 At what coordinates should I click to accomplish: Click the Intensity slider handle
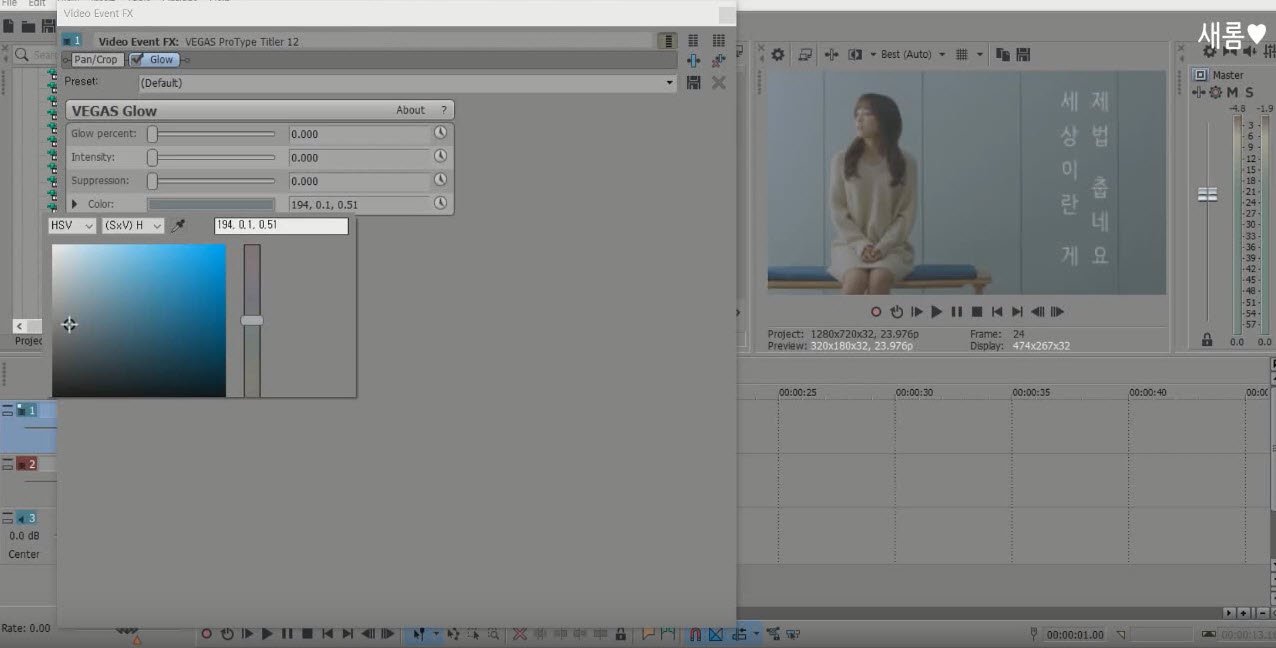(152, 157)
